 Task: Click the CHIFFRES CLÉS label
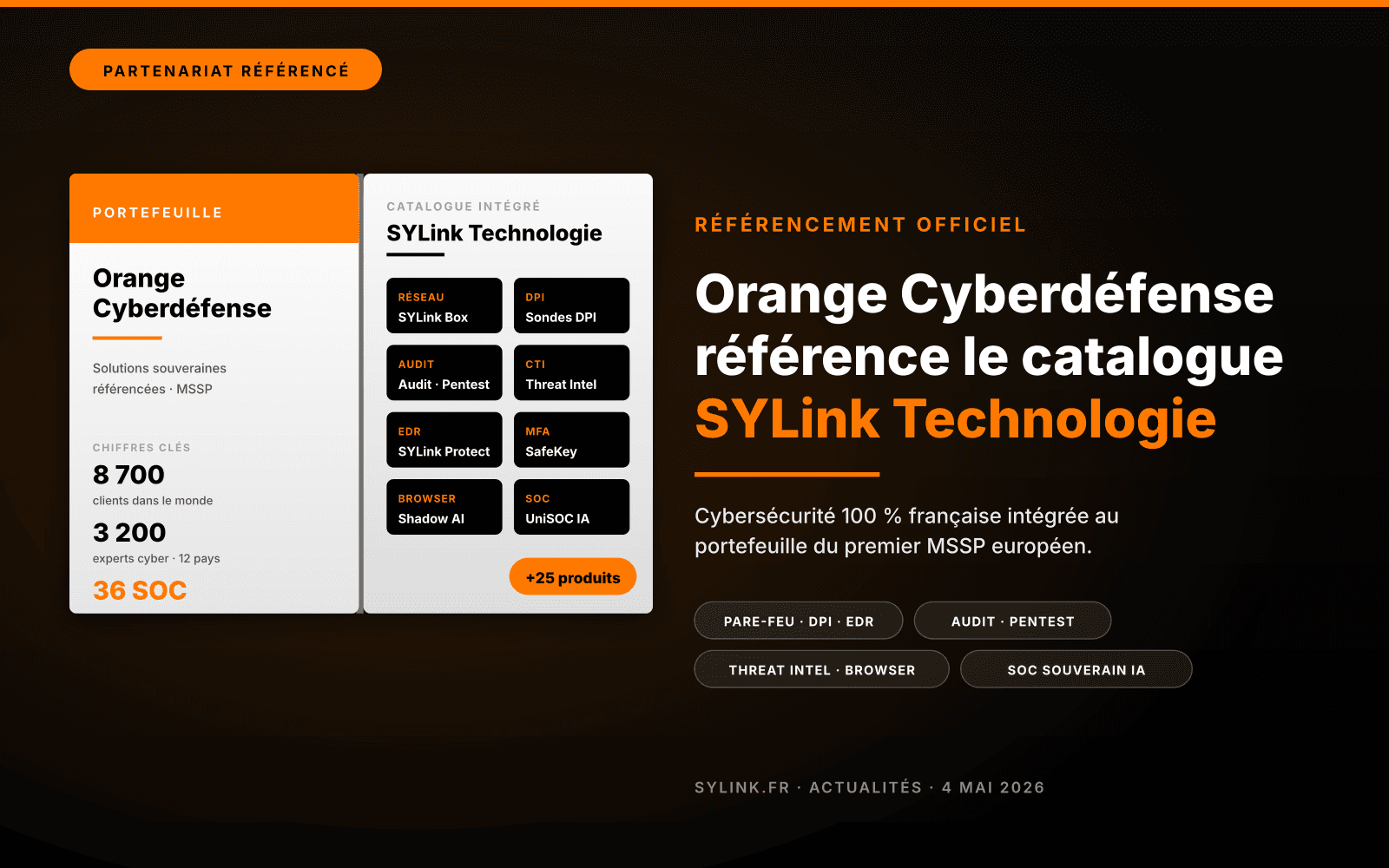point(142,448)
